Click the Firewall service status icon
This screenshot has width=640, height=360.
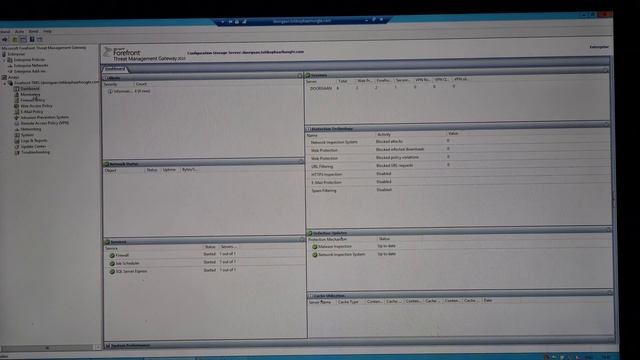tap(112, 256)
